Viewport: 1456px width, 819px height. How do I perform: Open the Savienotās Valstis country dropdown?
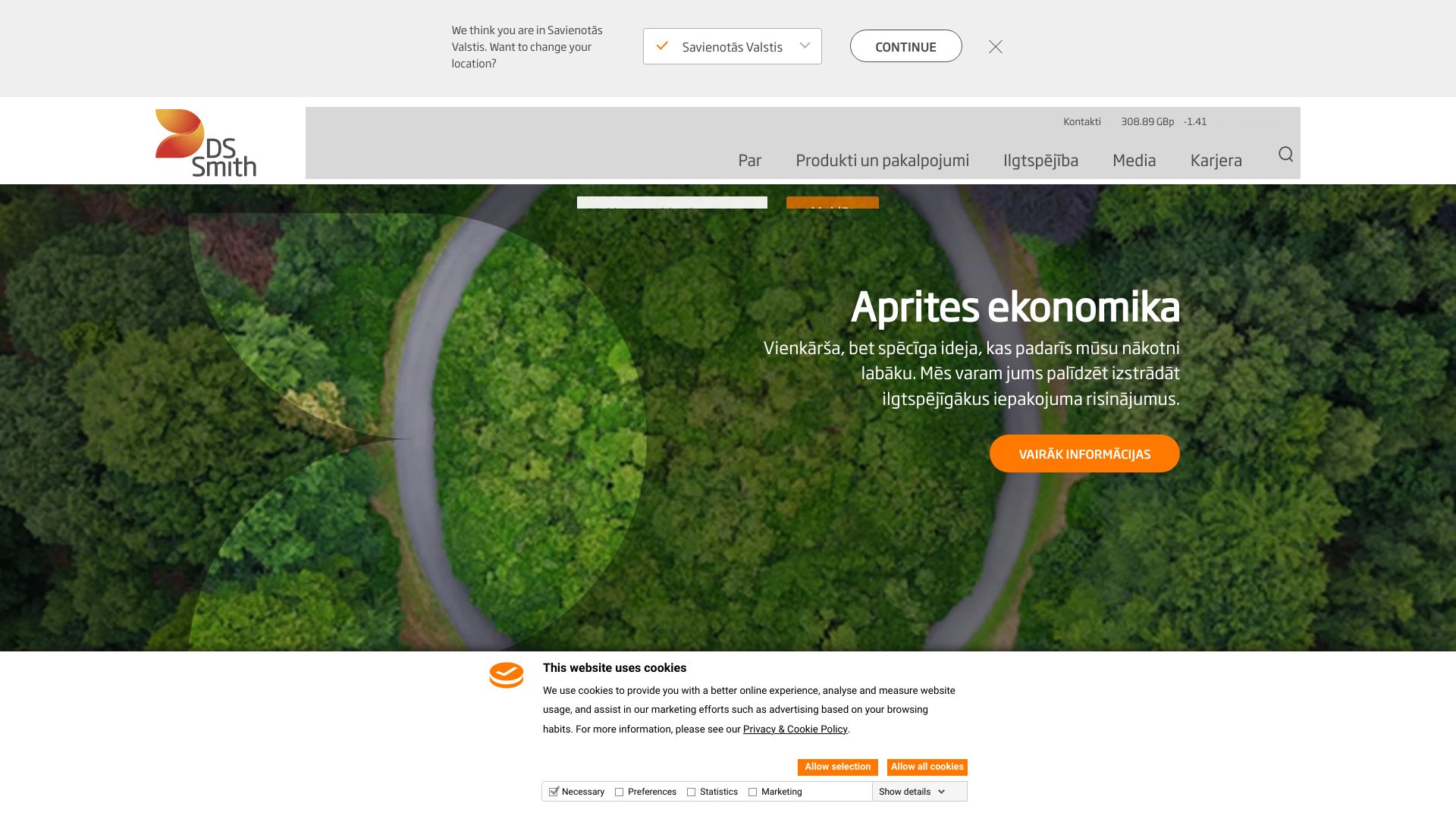732,47
